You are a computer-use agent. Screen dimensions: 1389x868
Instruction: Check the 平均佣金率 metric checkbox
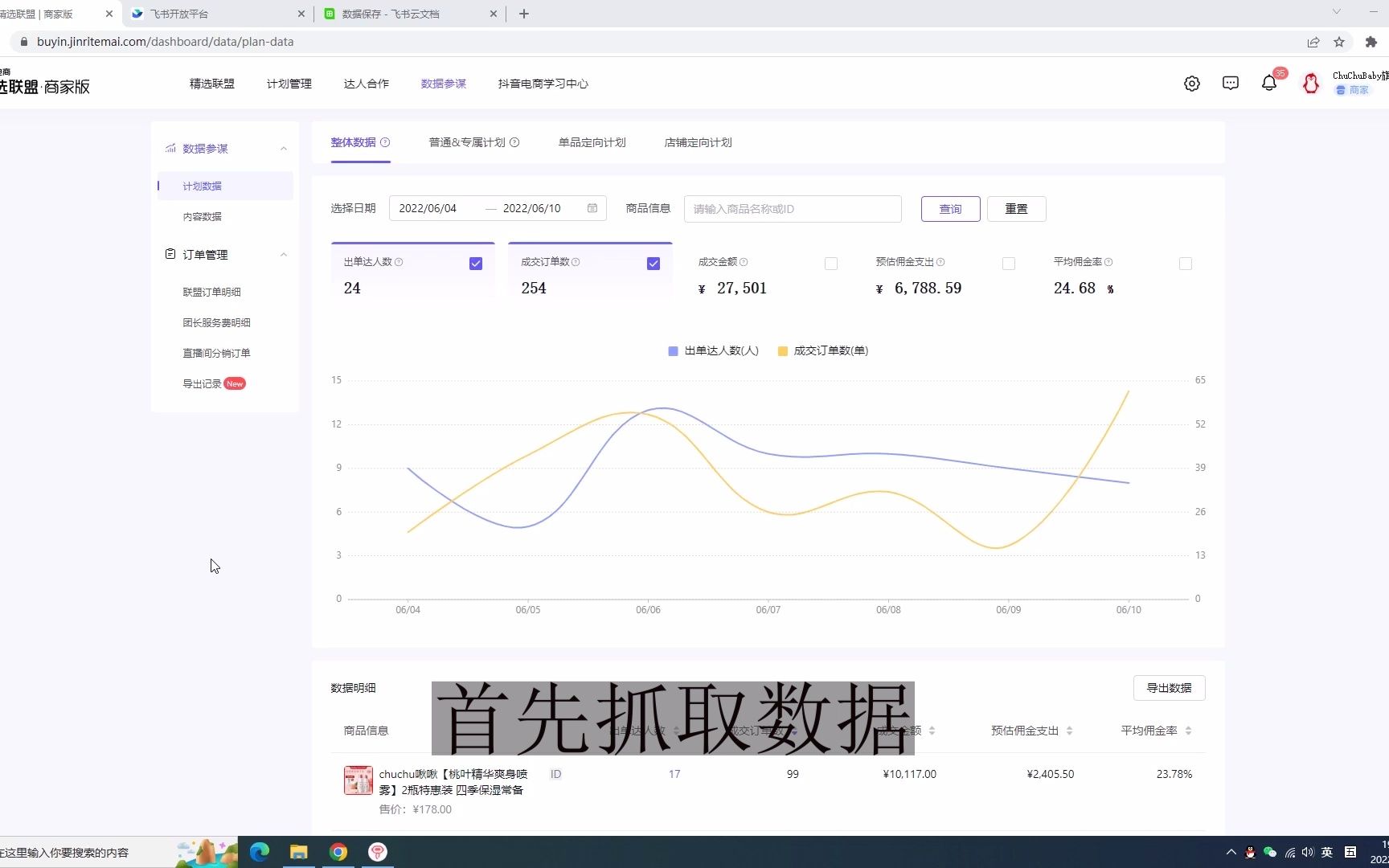[x=1186, y=264]
